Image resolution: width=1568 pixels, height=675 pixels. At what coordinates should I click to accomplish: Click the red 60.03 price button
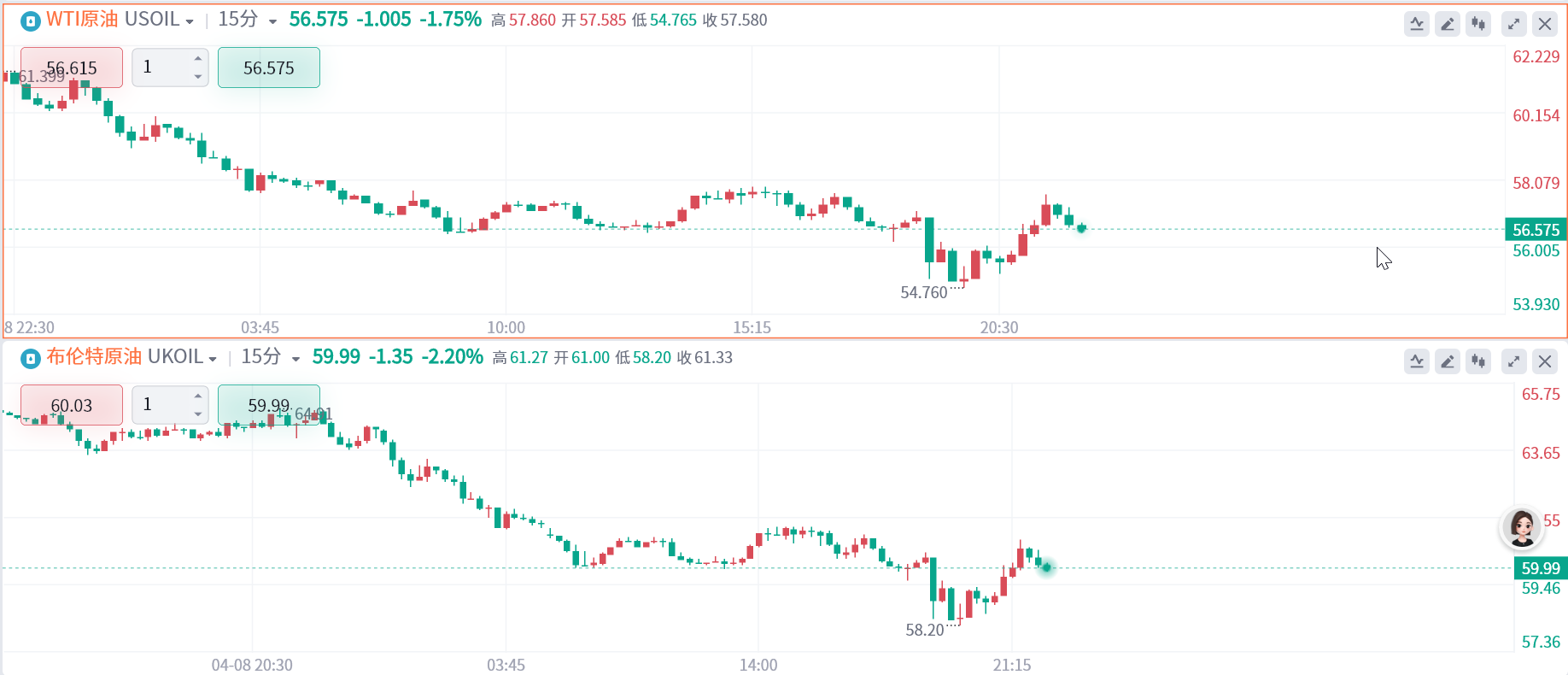tap(72, 405)
